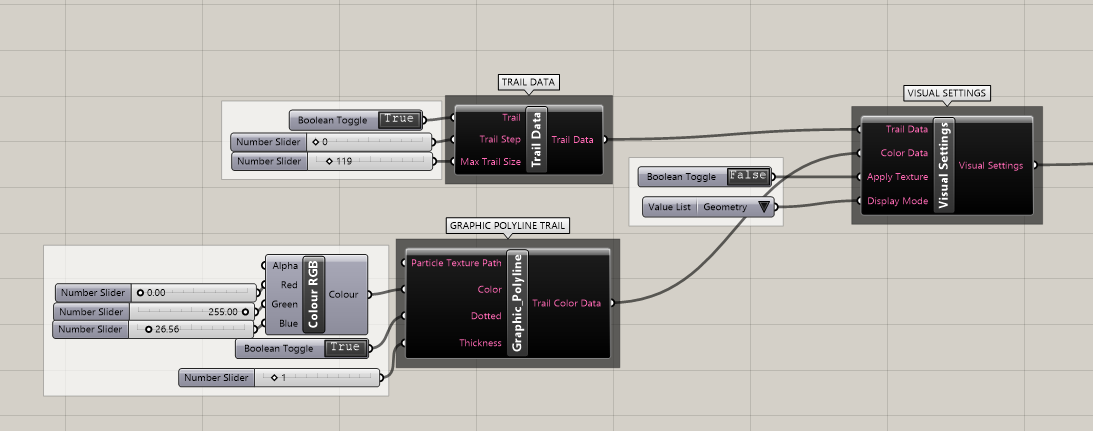Click the VISUAL SETTINGS group label
1093x431 pixels.
click(947, 93)
